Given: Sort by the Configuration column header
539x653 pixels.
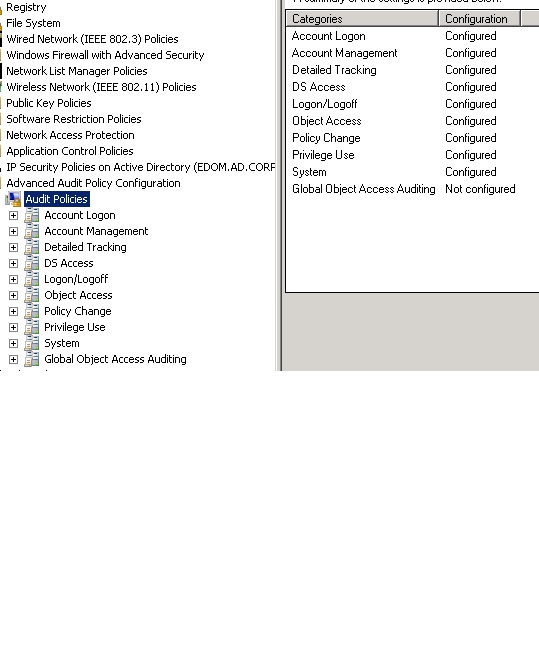Looking at the screenshot, I should 479,19.
